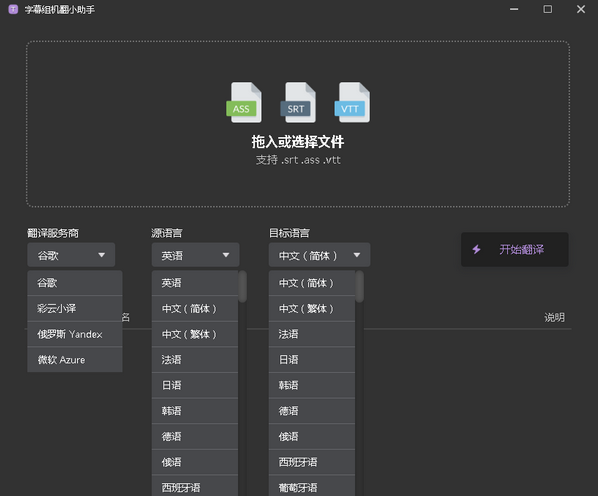Screen dimensions: 599x496
Task: Click the 拖入或选择文件 drop area text
Action: (298, 142)
